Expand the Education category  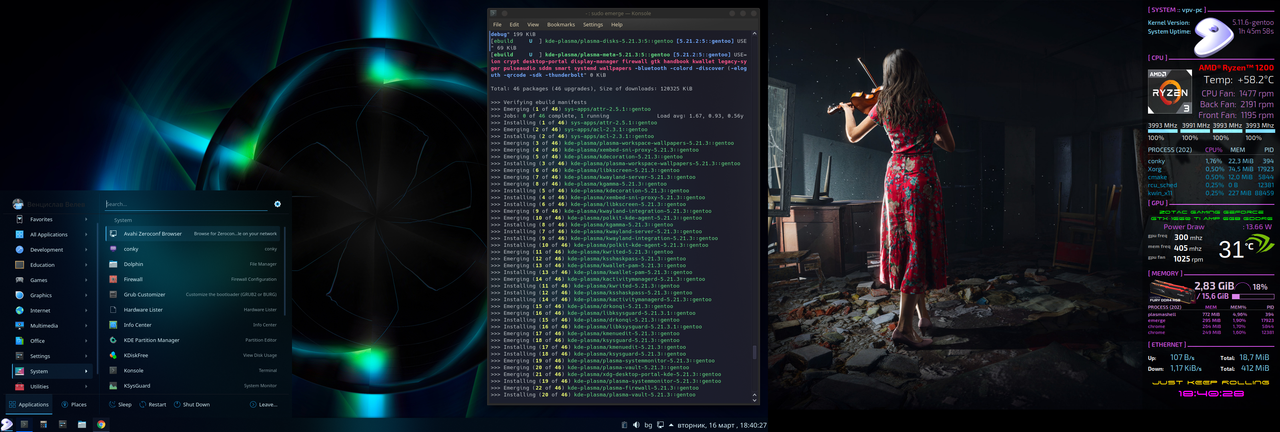click(x=50, y=265)
